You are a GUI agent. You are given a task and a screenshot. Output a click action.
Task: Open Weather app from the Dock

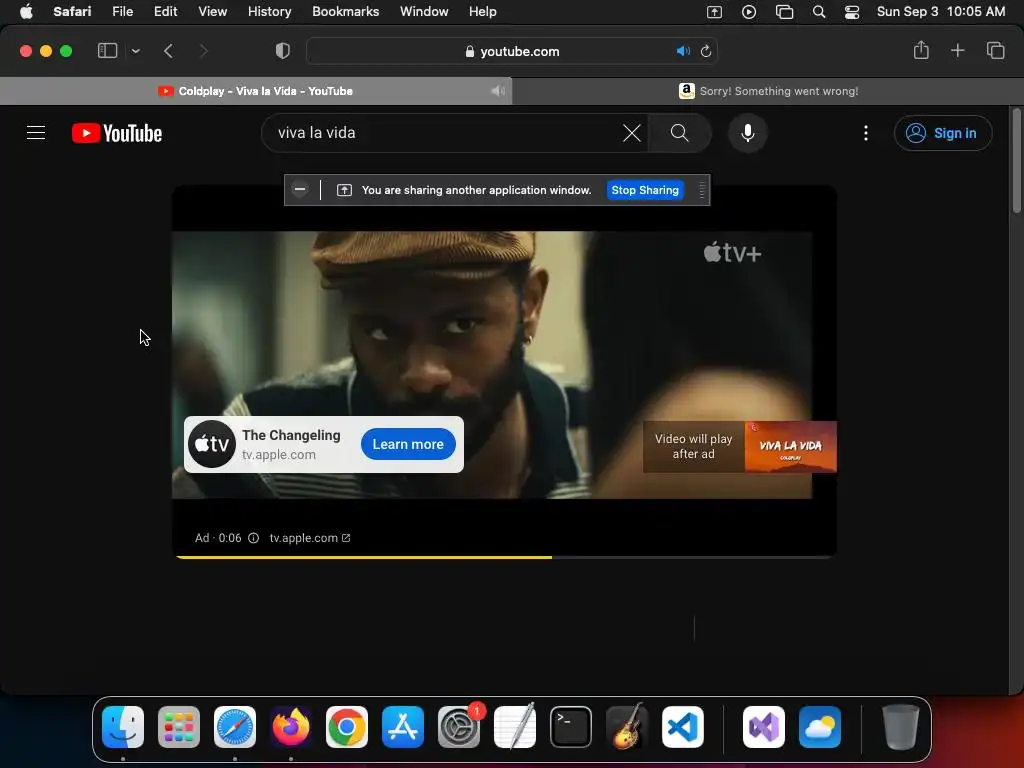(820, 727)
